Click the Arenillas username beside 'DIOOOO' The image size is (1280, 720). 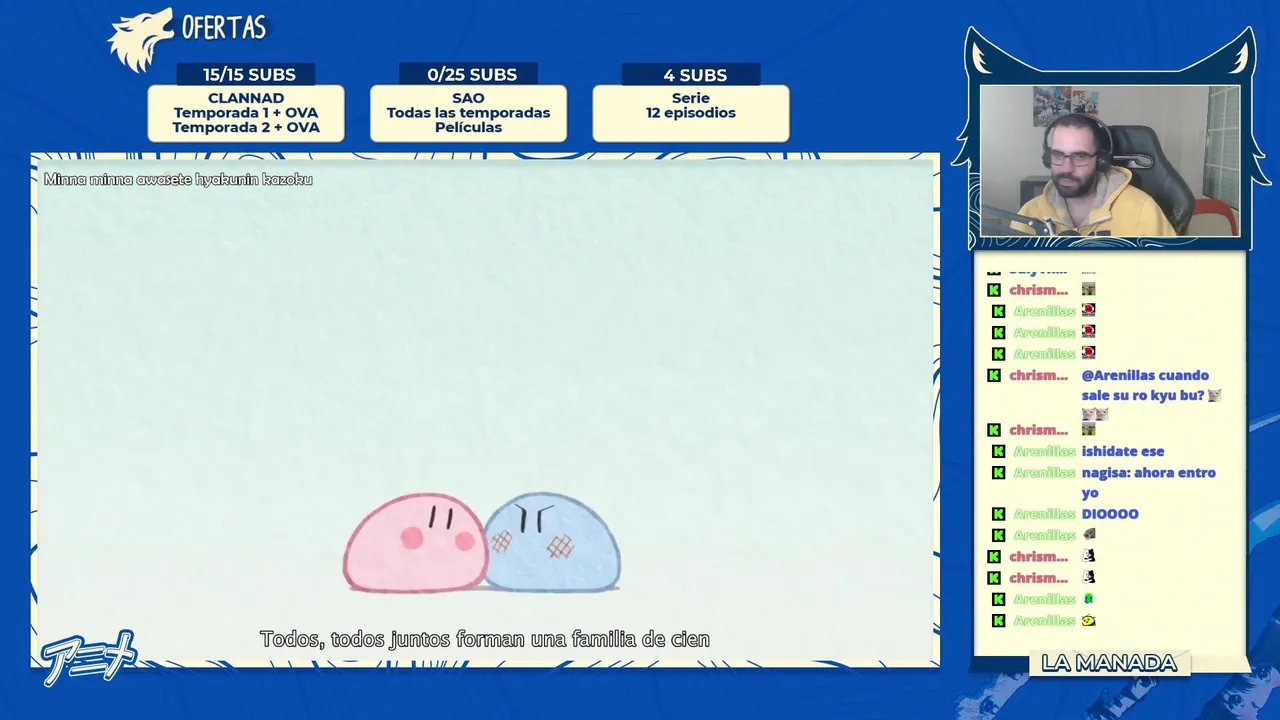coord(1044,514)
